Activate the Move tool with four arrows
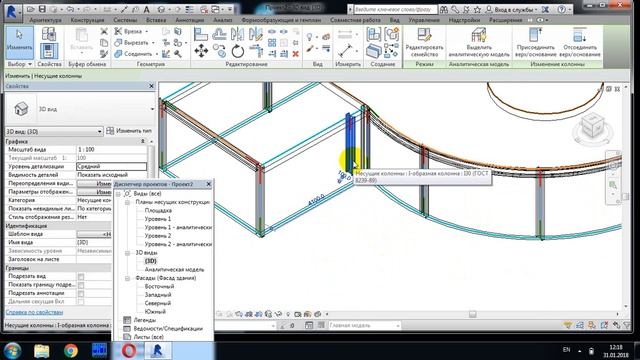Screen dimensions: 640x360 pyautogui.click(x=201, y=51)
